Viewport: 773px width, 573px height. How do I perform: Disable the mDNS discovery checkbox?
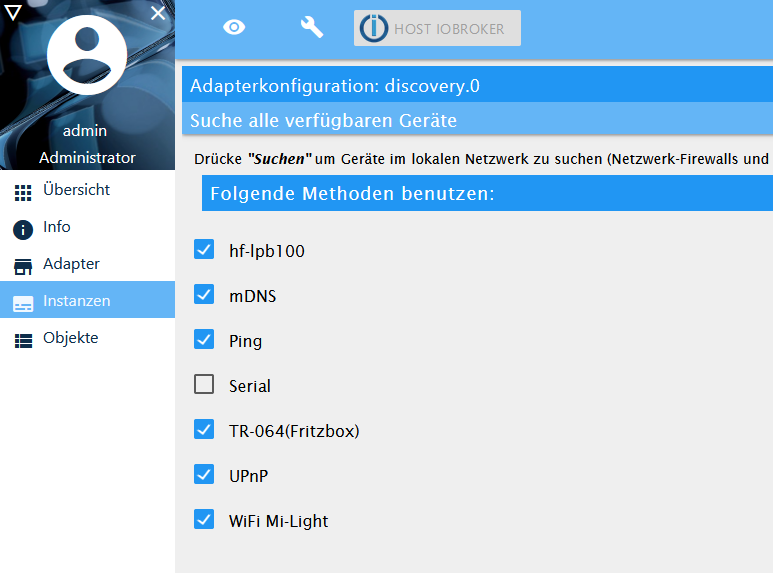(204, 295)
